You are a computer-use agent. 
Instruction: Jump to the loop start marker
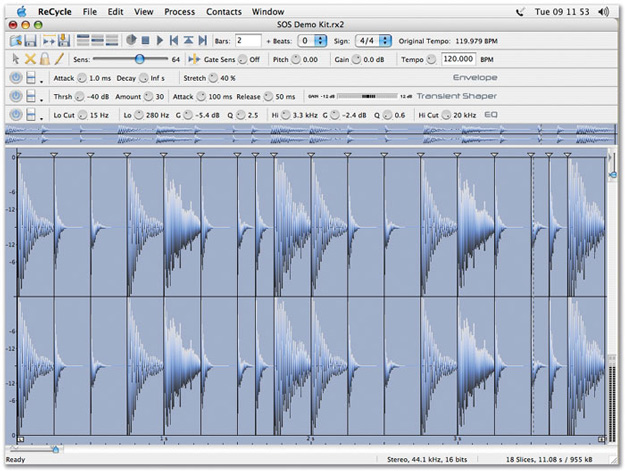(x=174, y=41)
